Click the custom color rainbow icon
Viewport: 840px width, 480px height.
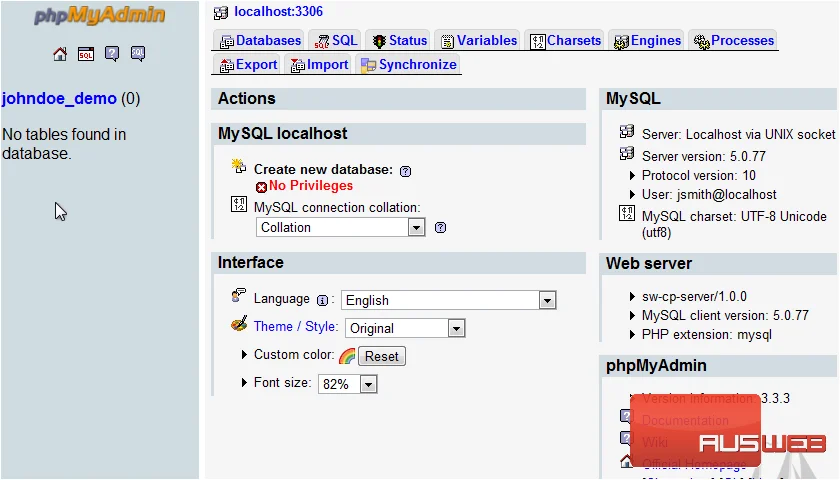[x=347, y=356]
